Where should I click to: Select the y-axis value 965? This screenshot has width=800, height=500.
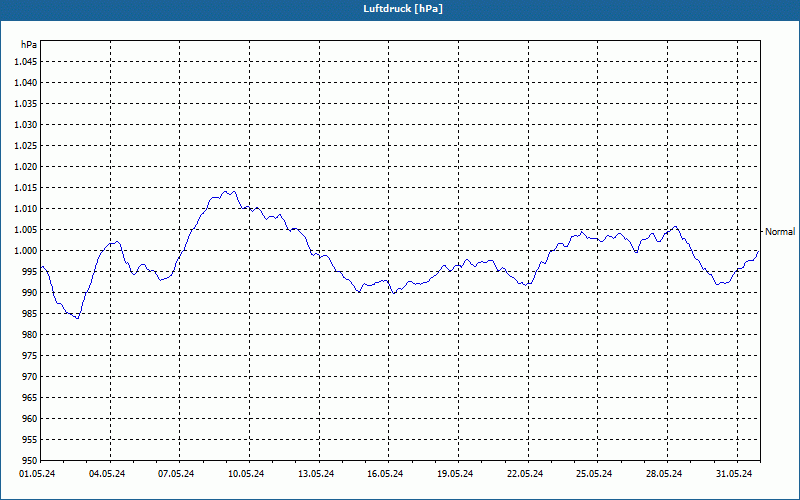click(30, 397)
